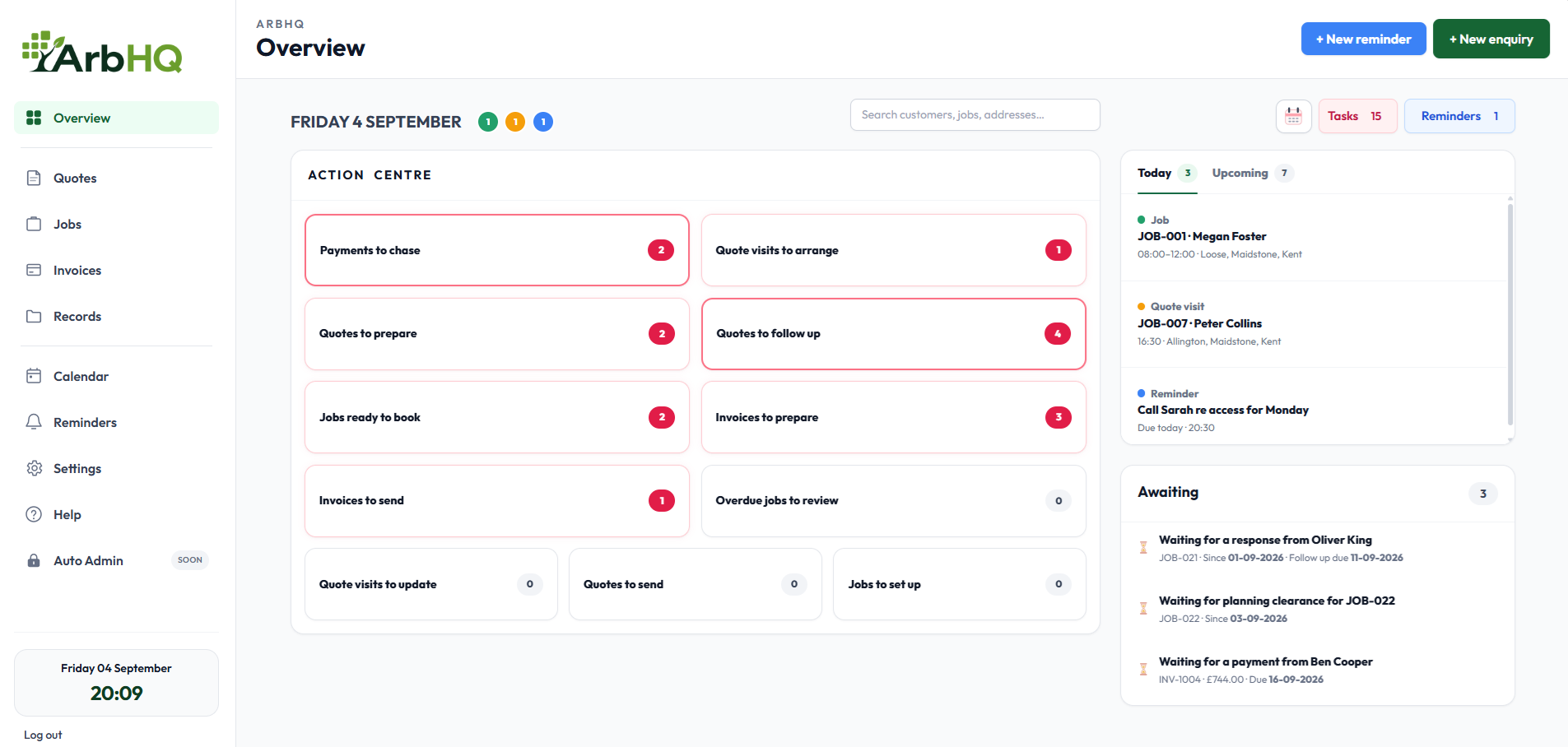Click the red count badge on Quotes to follow up

(1058, 333)
